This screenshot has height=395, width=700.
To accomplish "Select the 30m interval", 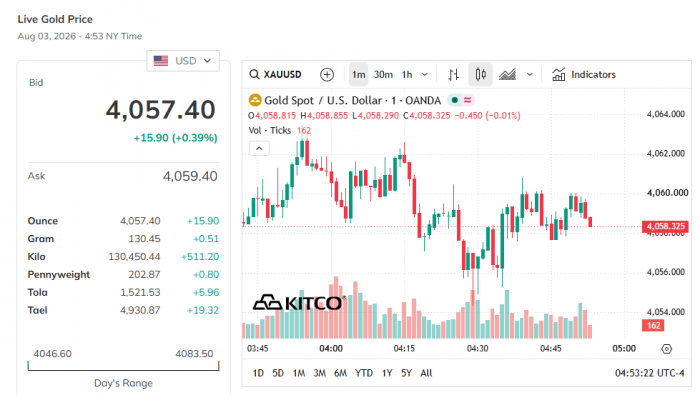I will (x=383, y=75).
